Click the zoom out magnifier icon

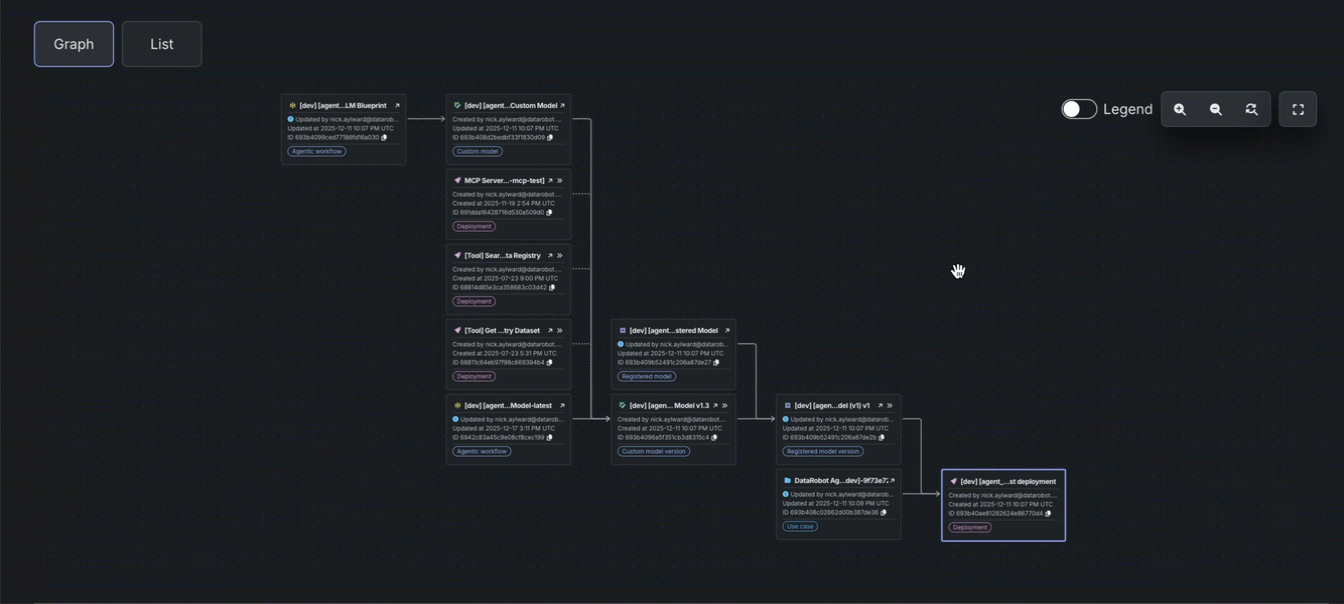(1216, 110)
